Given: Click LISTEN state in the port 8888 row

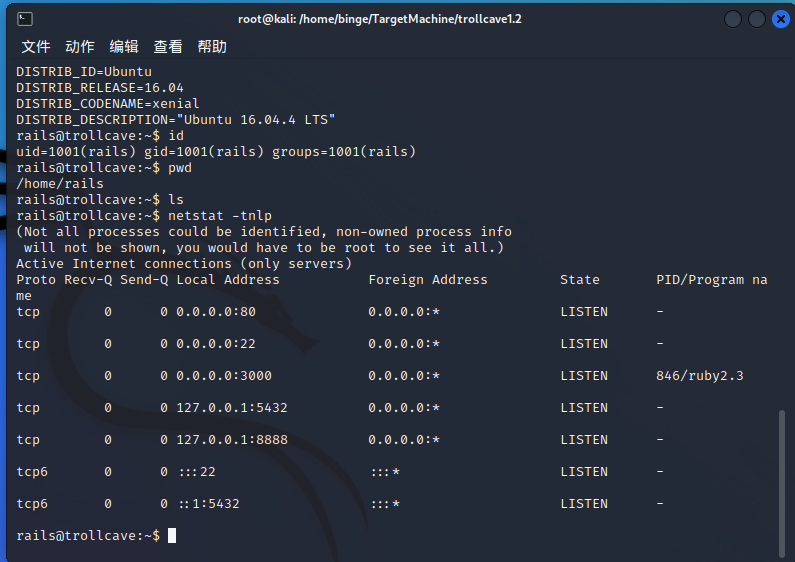Looking at the screenshot, I should pos(584,440).
